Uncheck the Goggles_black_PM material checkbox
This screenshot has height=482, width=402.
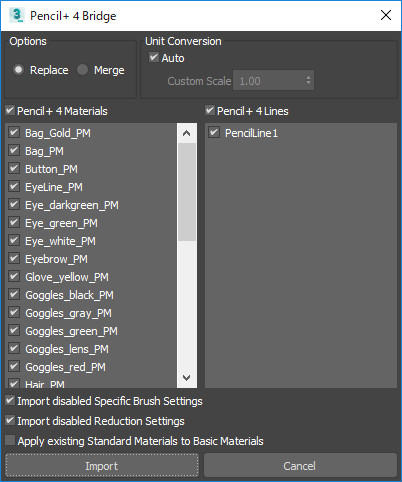14,295
